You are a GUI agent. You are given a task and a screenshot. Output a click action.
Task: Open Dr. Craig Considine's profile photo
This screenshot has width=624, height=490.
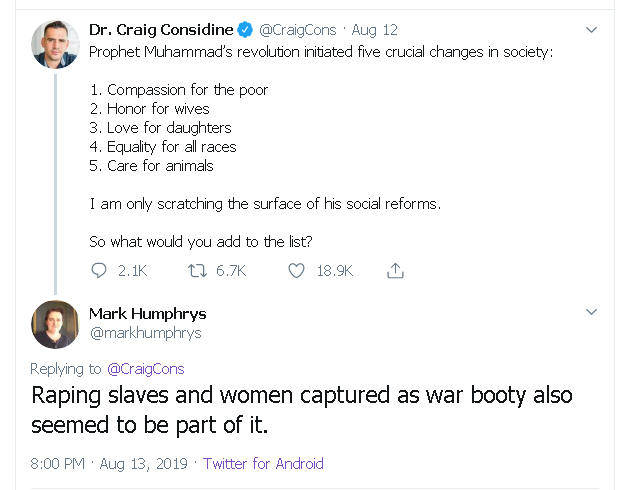(55, 44)
